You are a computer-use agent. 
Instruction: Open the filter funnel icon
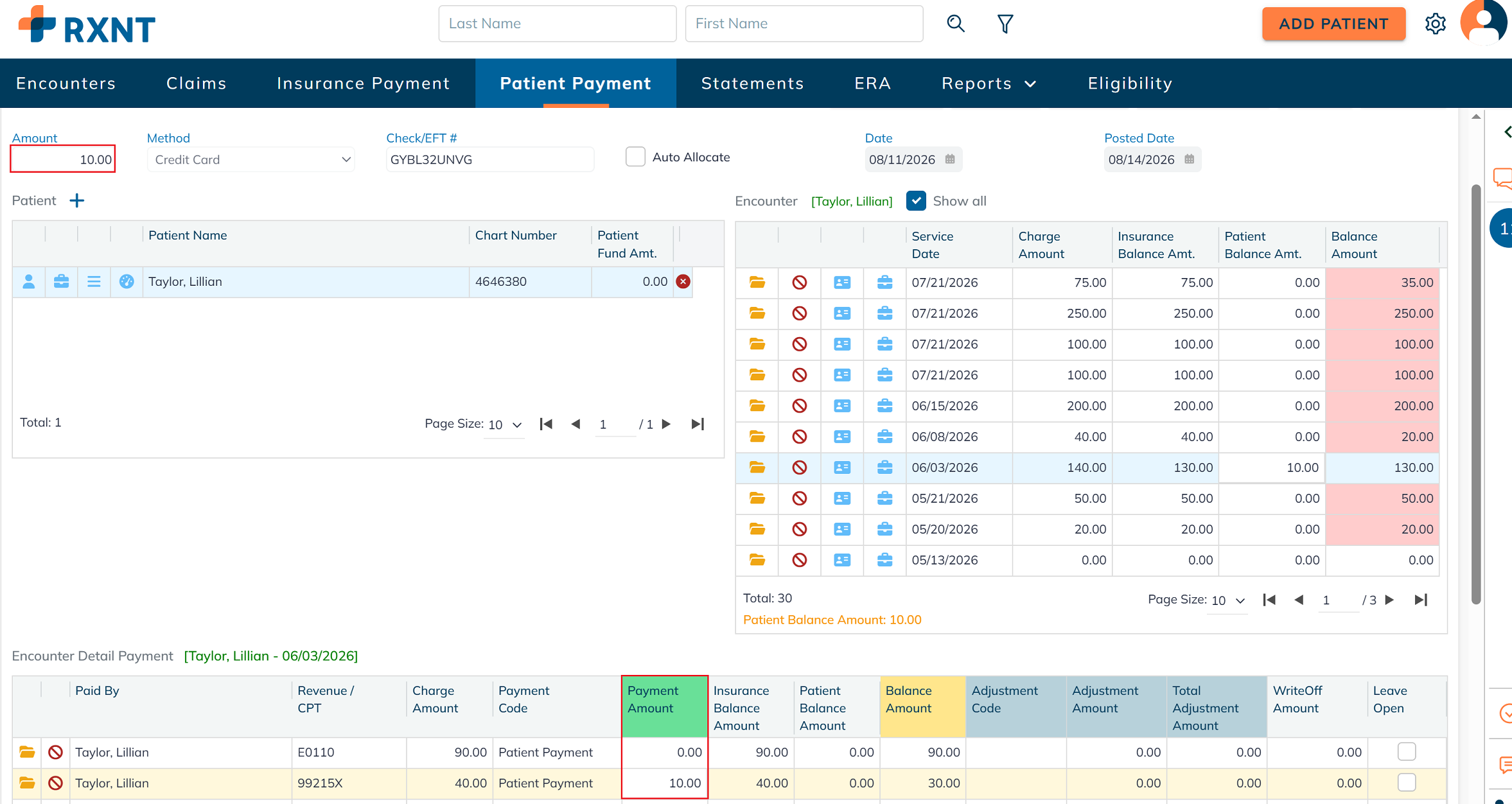tap(1005, 24)
